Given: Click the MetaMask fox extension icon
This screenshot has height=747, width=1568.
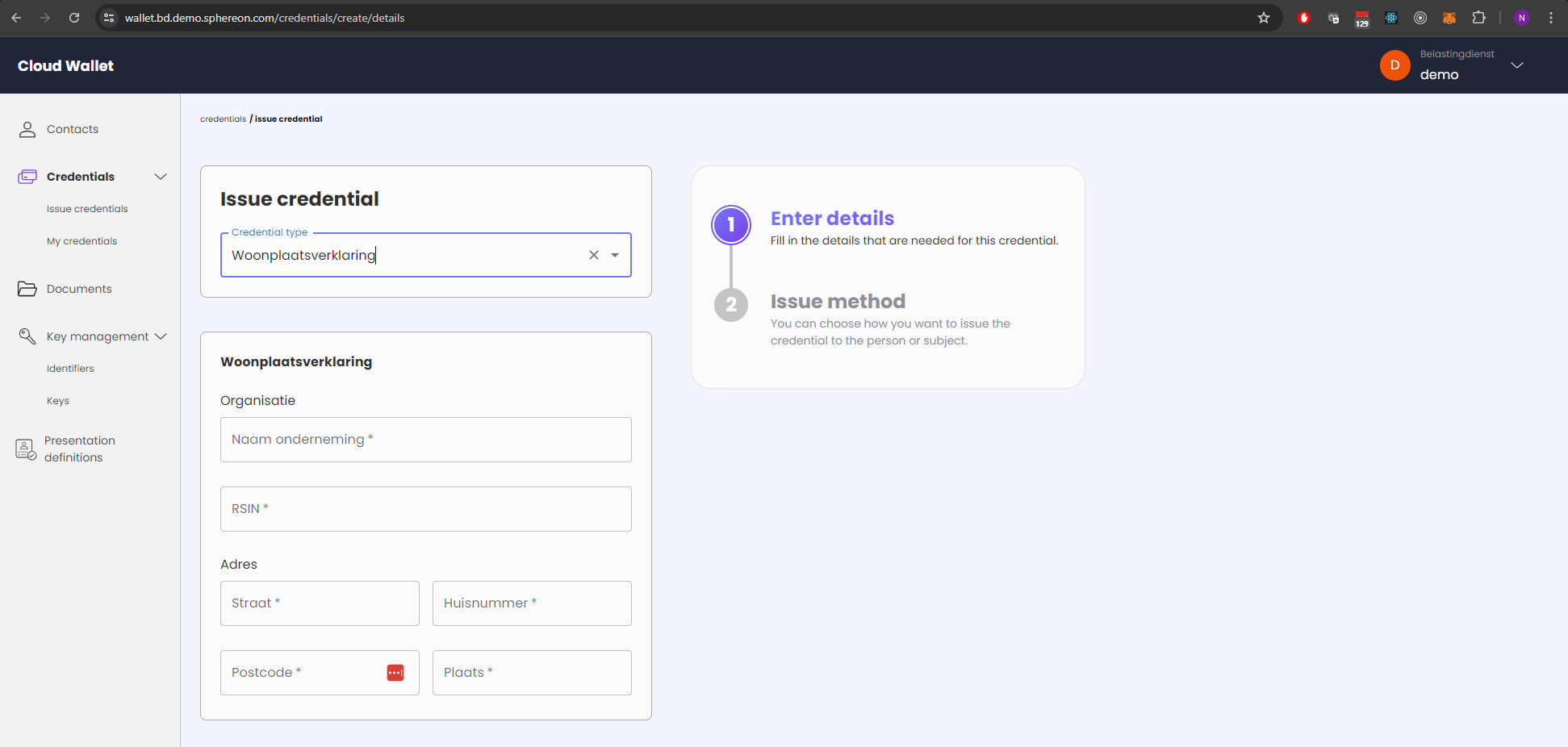Looking at the screenshot, I should point(1449,18).
